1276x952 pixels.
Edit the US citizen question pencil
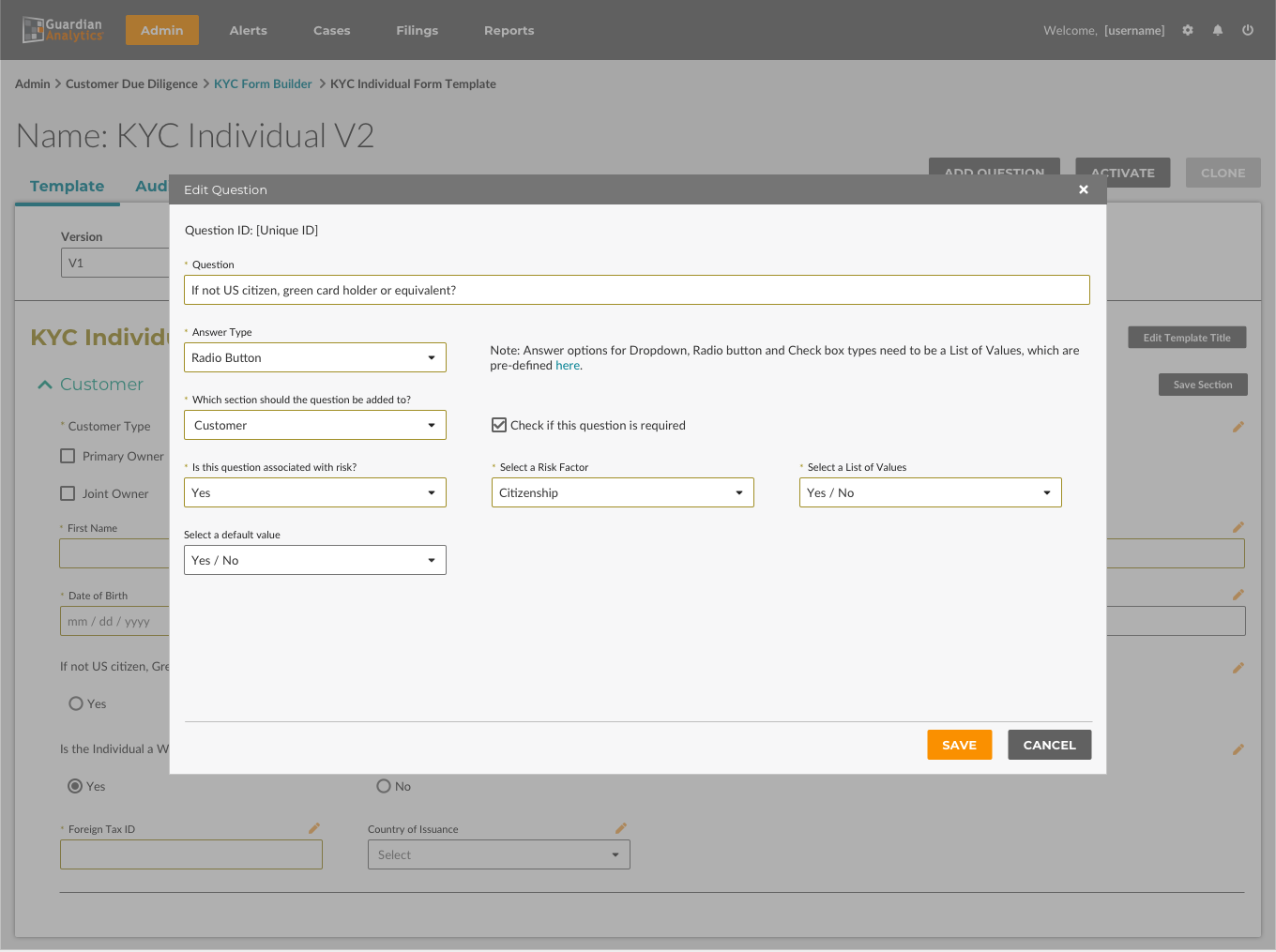[x=1238, y=668]
